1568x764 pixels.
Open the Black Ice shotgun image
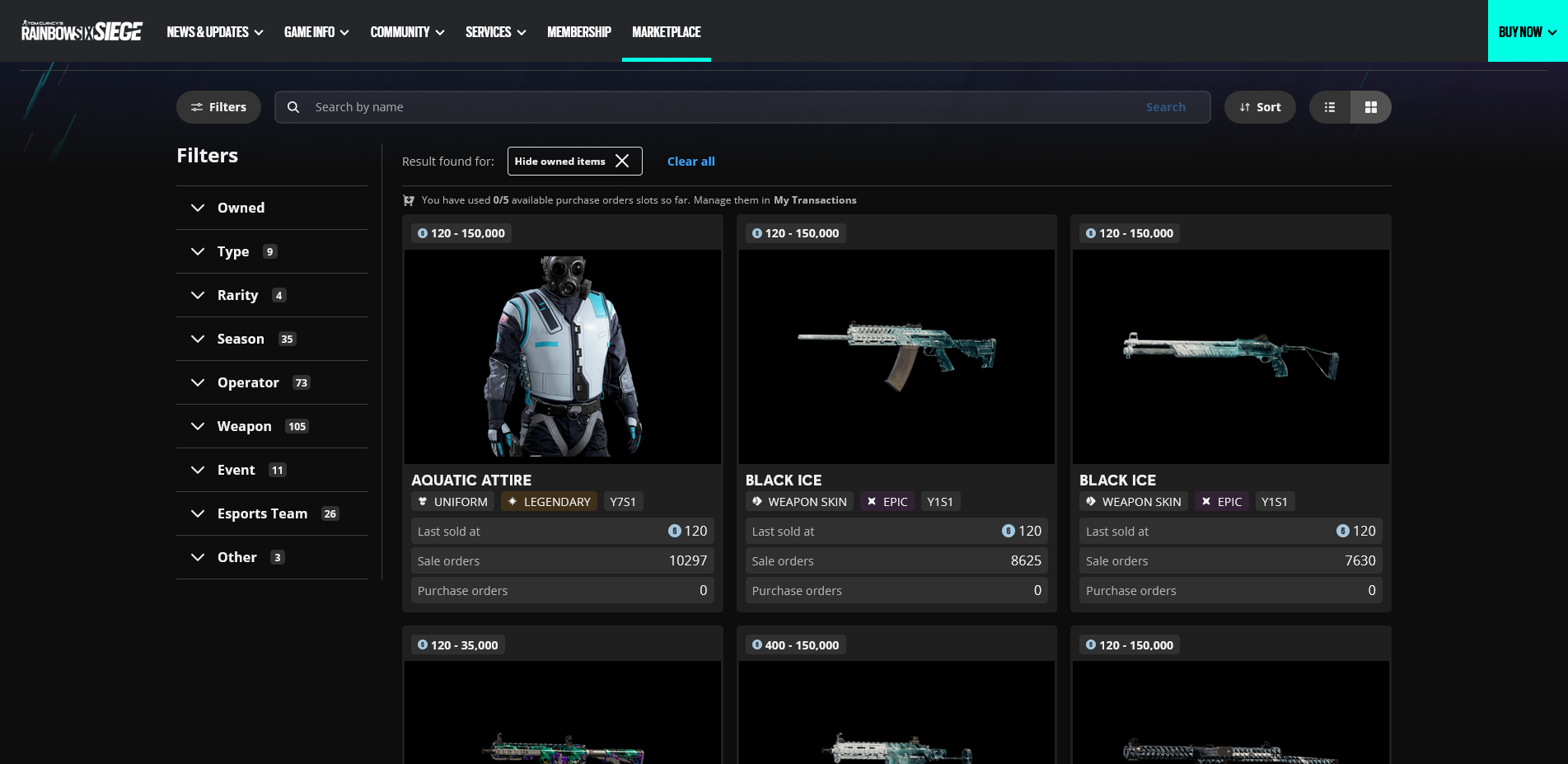1231,356
